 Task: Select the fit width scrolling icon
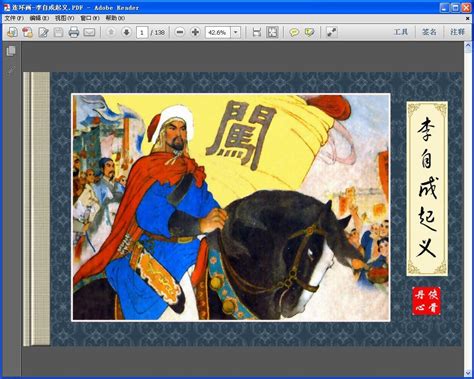[x=257, y=32]
